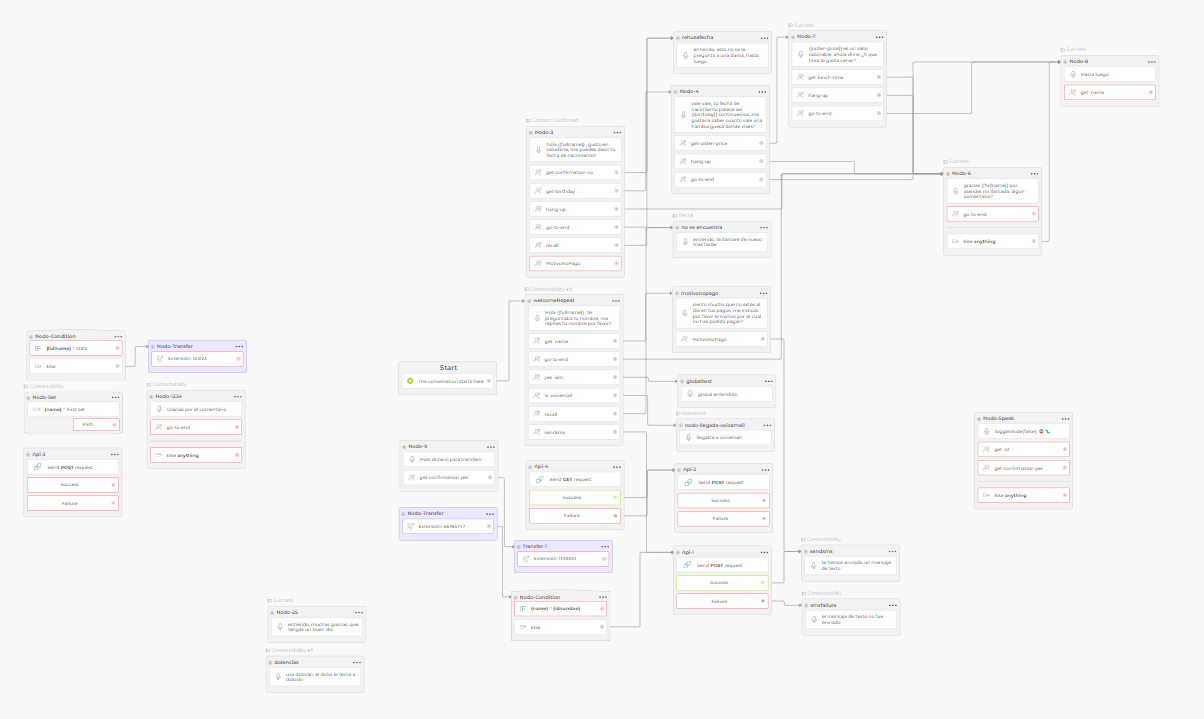Click the microphone icon in sendsms node

(813, 566)
